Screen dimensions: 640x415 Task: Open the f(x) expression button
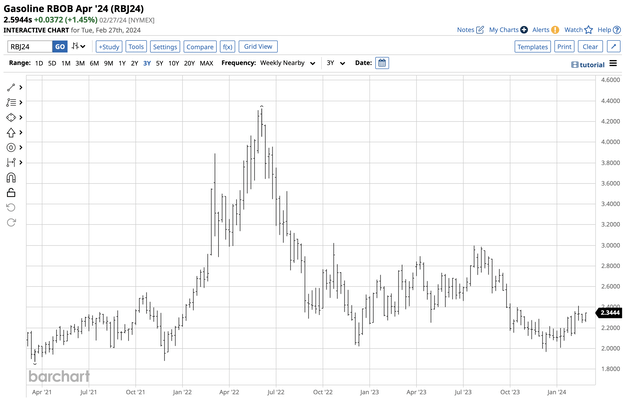(227, 47)
